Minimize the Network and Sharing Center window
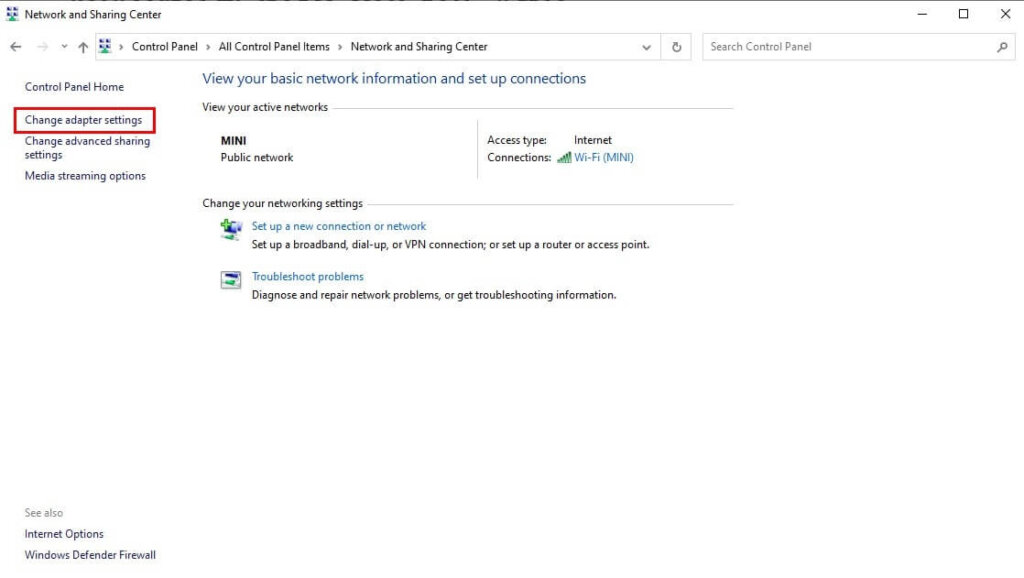 922,14
